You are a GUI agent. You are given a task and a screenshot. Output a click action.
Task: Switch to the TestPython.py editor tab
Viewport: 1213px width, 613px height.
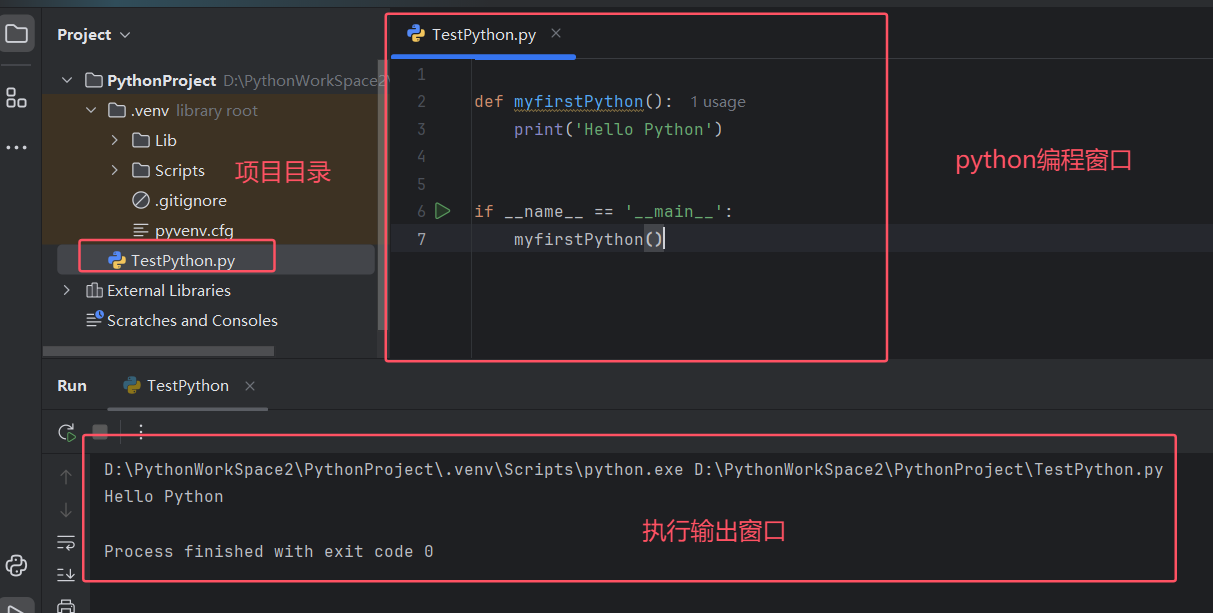[470, 33]
